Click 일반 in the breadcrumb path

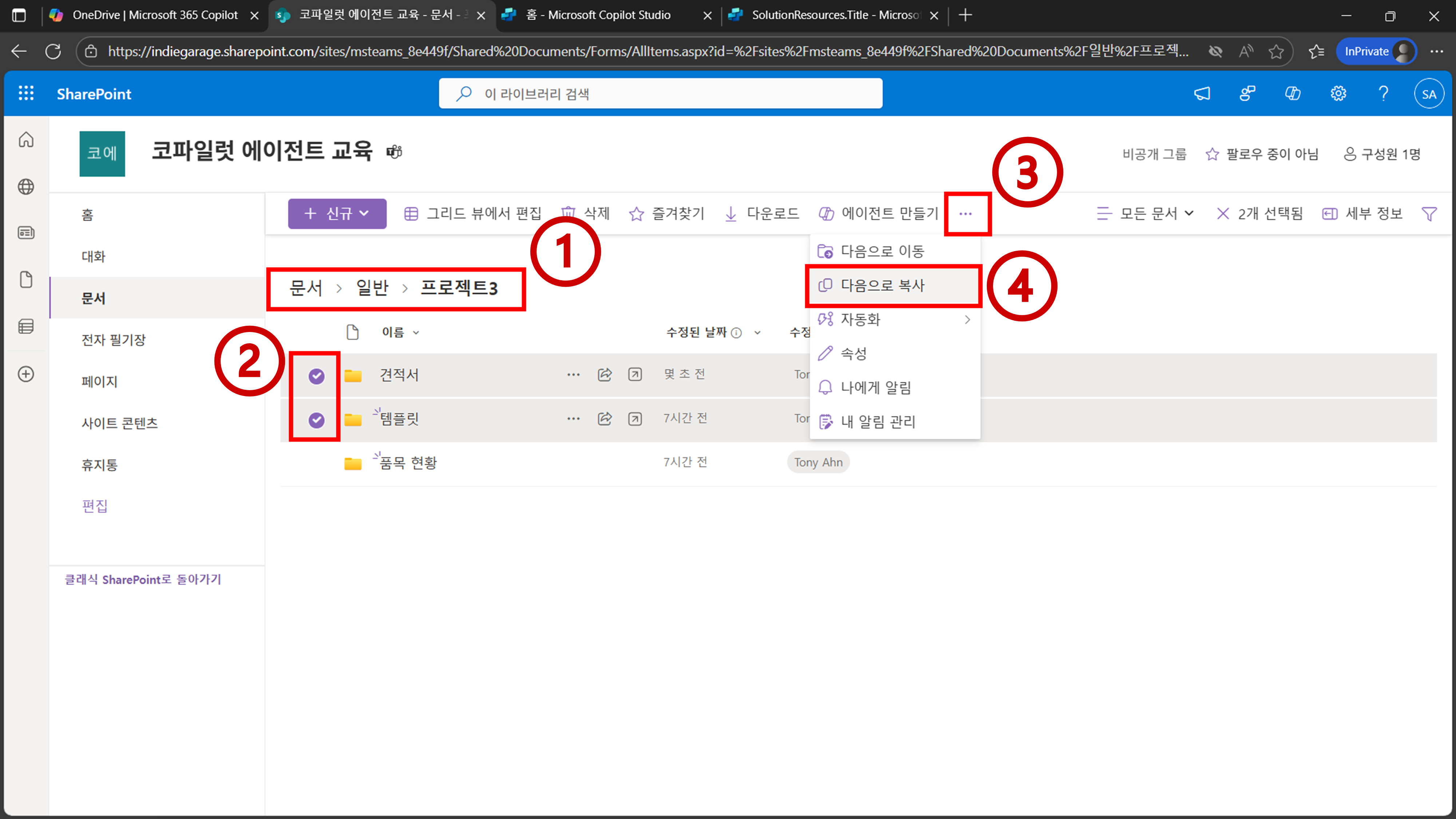pos(372,288)
